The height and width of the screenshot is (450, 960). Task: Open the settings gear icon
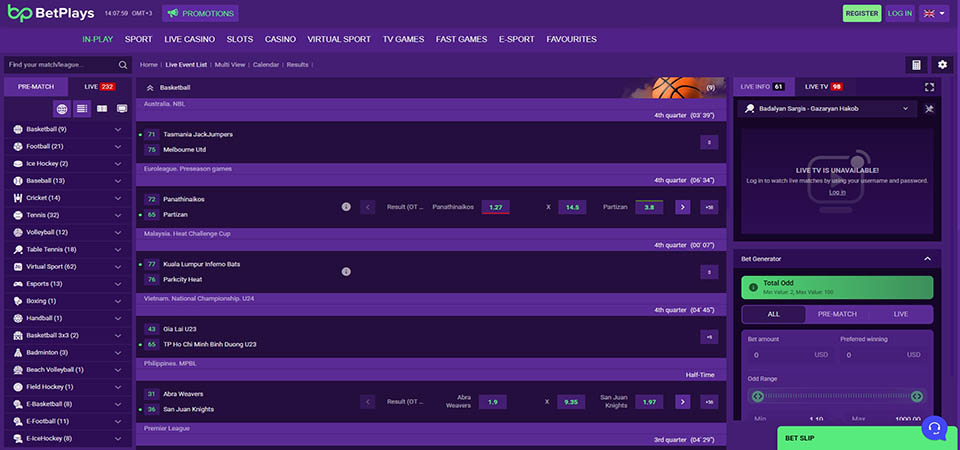[942, 65]
